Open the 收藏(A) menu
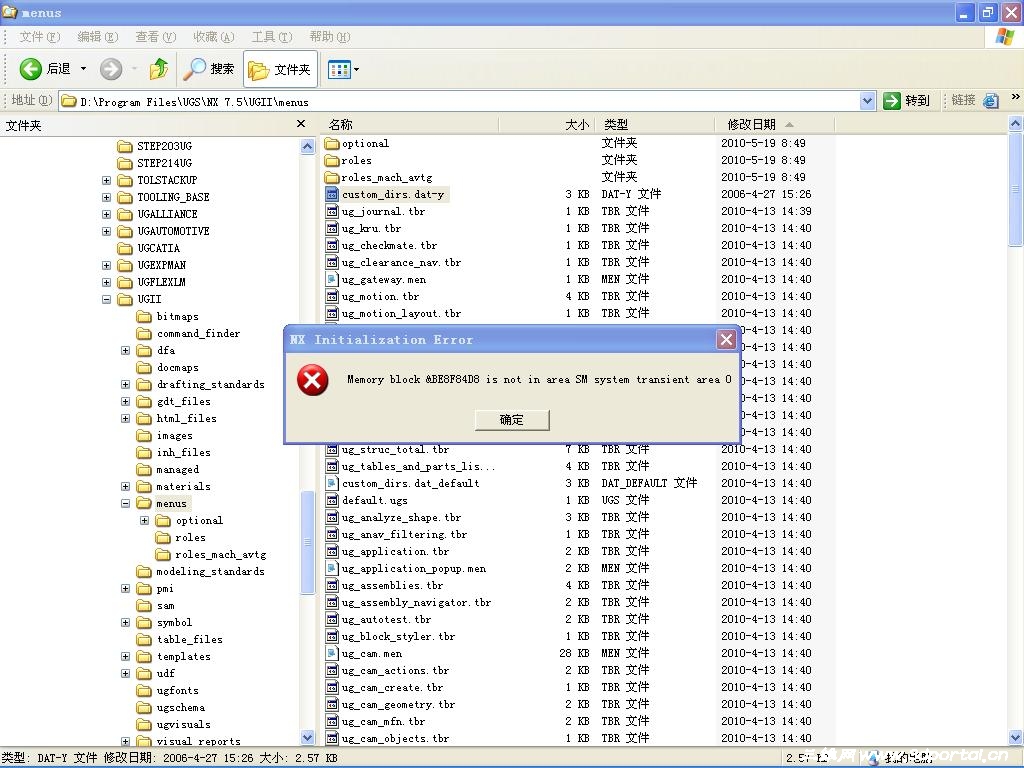The image size is (1024, 768). 214,37
